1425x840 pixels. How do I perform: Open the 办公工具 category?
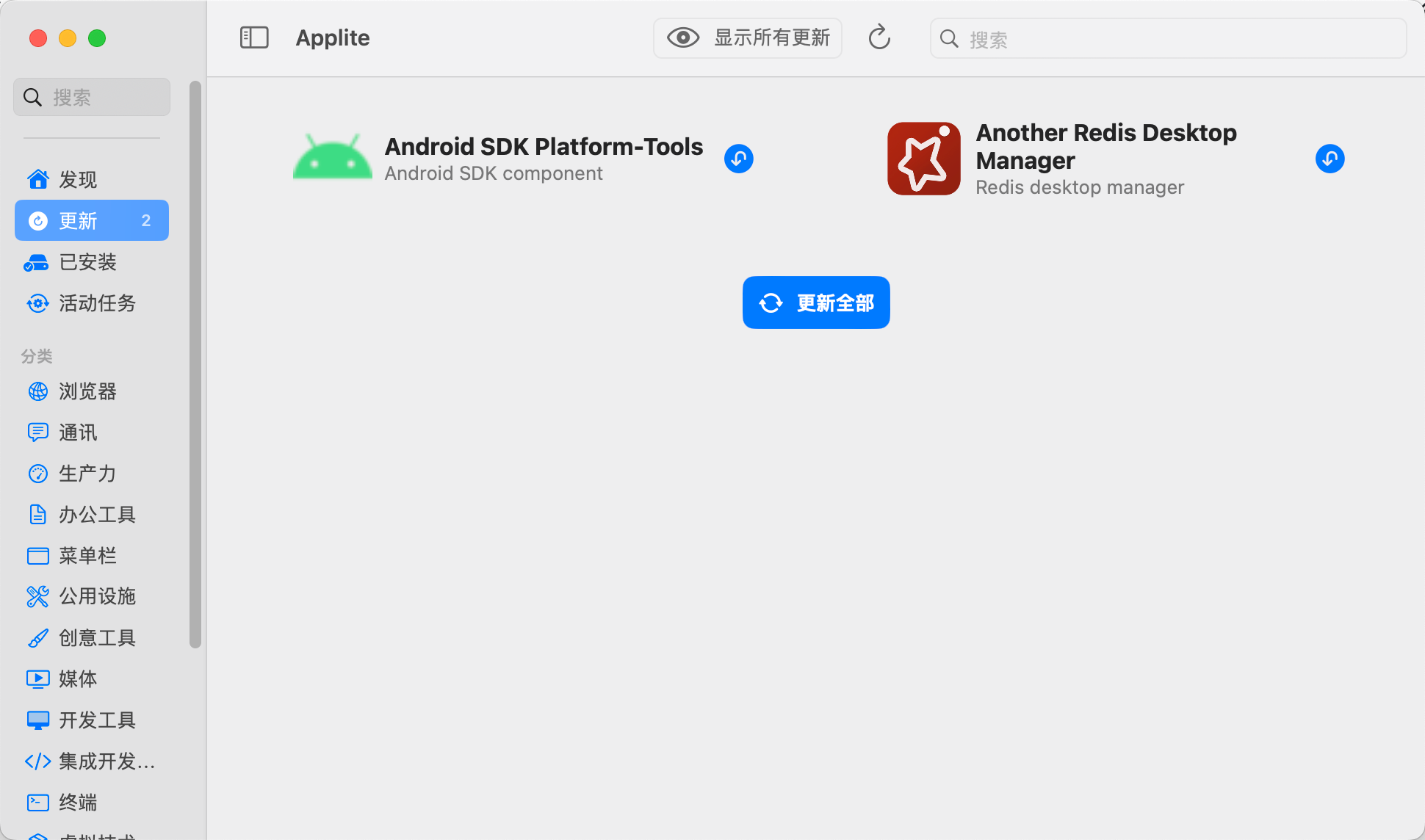coord(92,514)
